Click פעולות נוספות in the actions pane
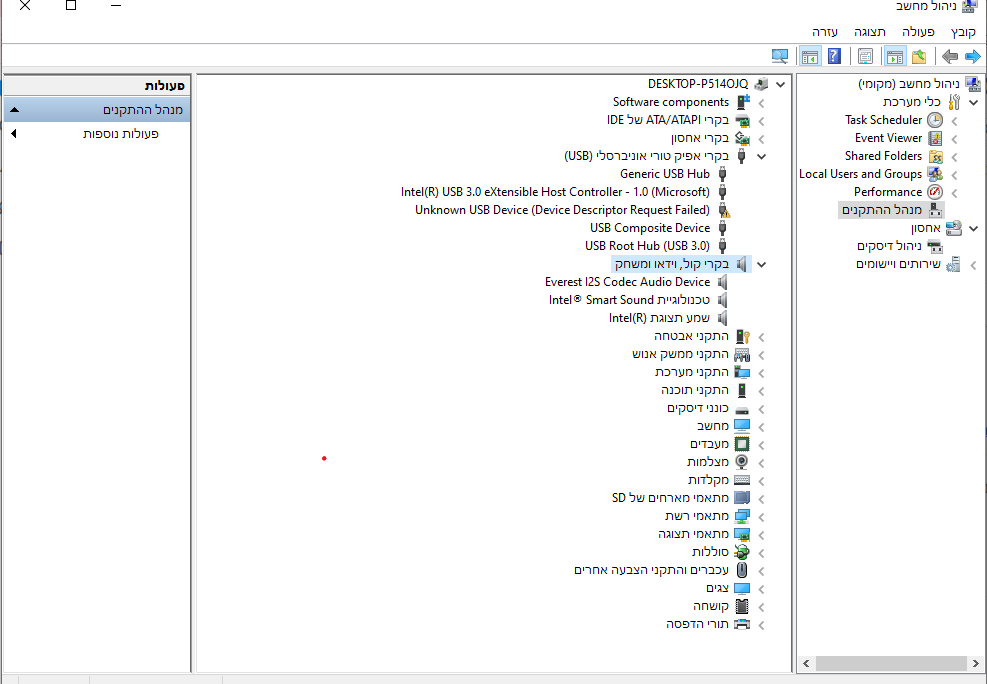This screenshot has width=987, height=684. coord(120,133)
